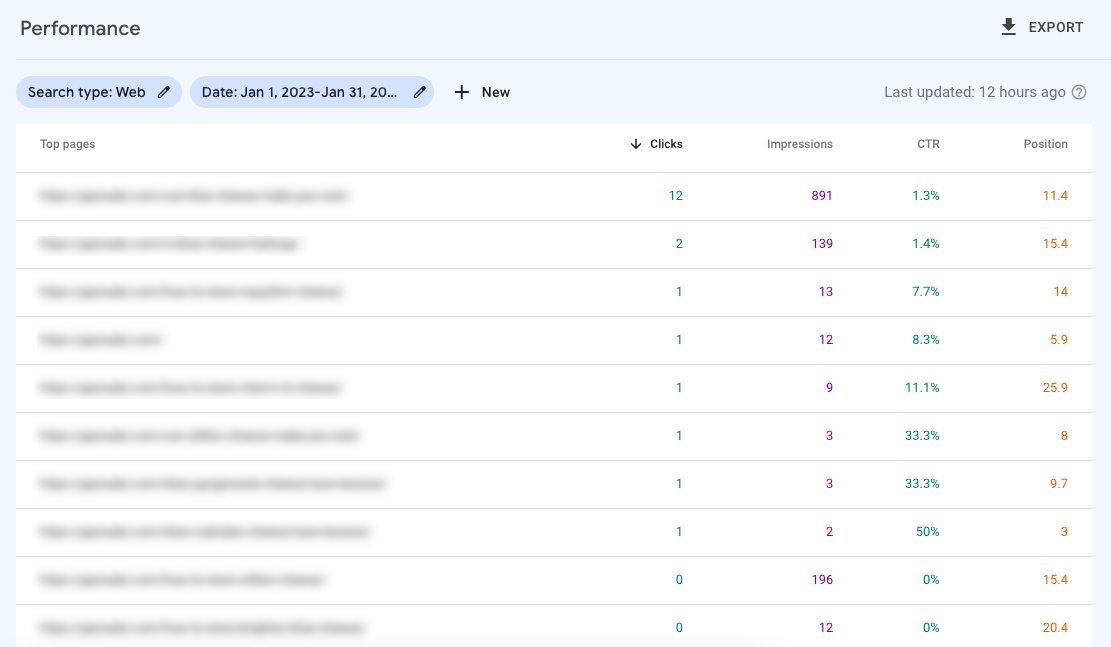Click the plus icon to add new filter
This screenshot has width=1111, height=647.
coord(461,92)
